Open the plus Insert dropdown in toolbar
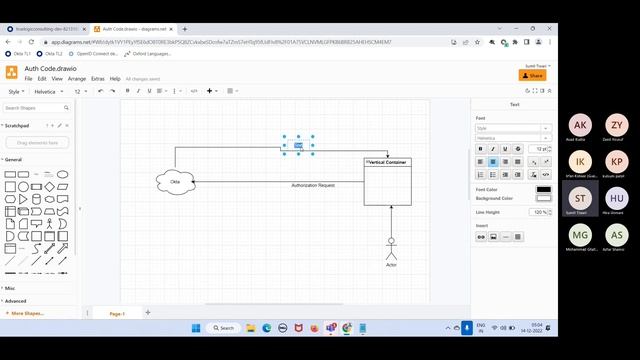640x360 pixels. tap(212, 91)
